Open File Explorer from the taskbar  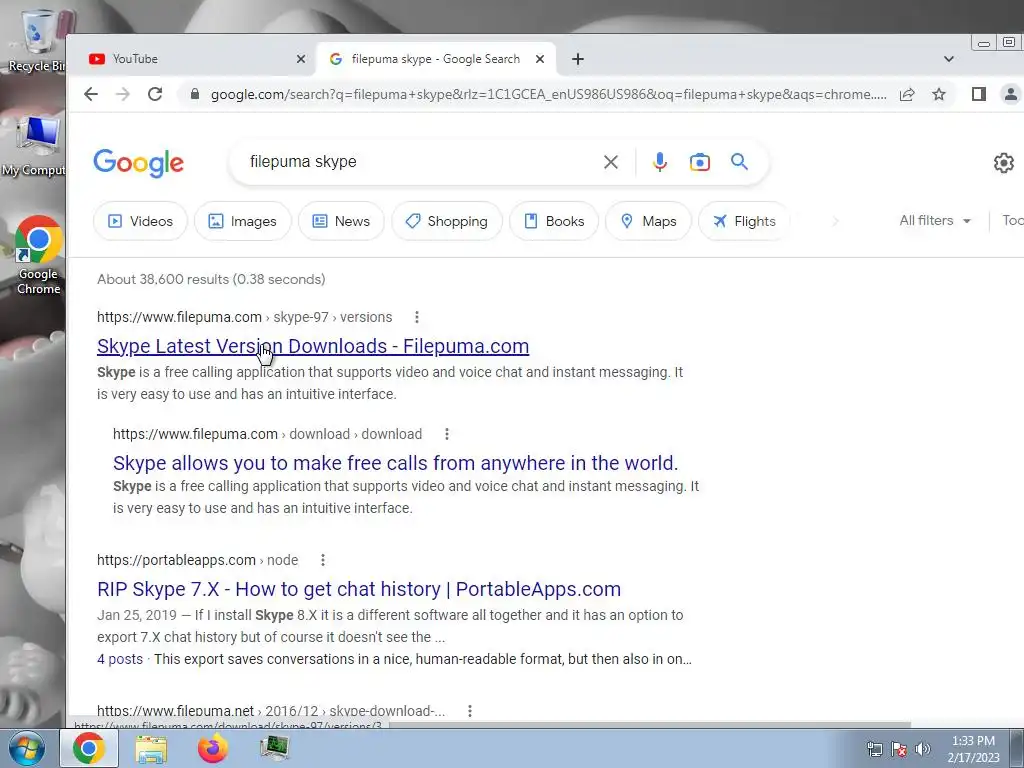coord(151,748)
